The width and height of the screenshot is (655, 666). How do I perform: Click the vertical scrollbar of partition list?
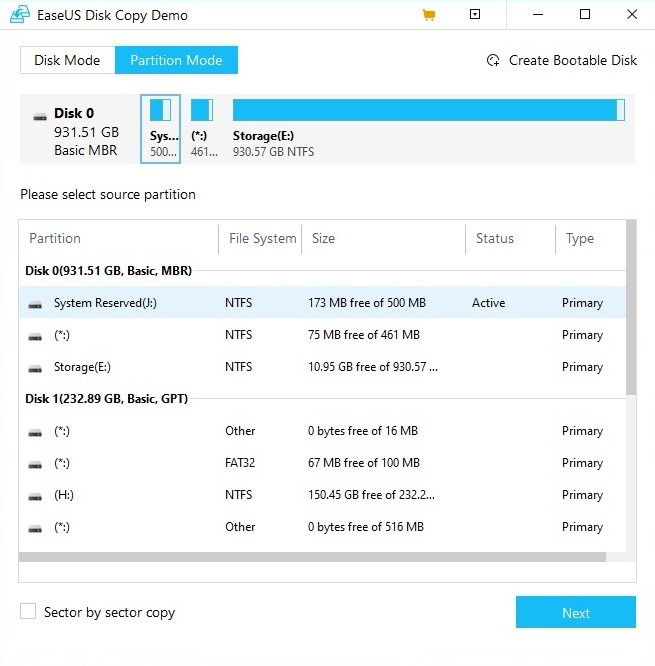(x=631, y=307)
